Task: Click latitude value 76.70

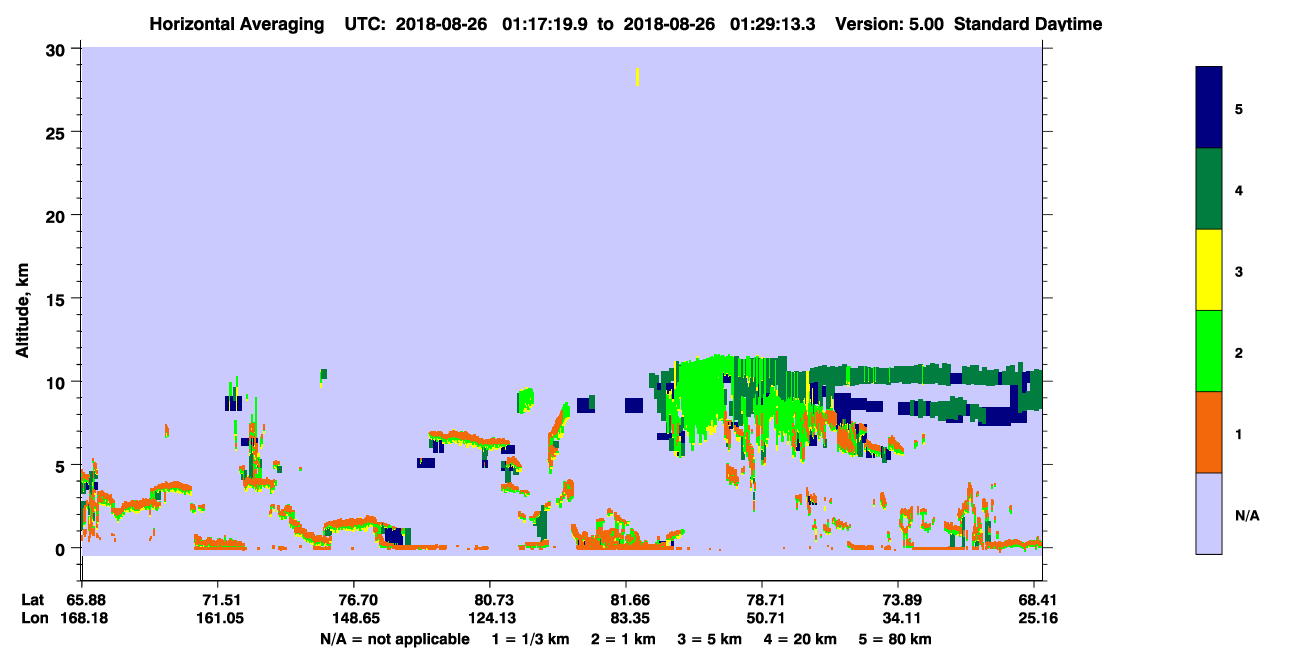Action: point(354,600)
